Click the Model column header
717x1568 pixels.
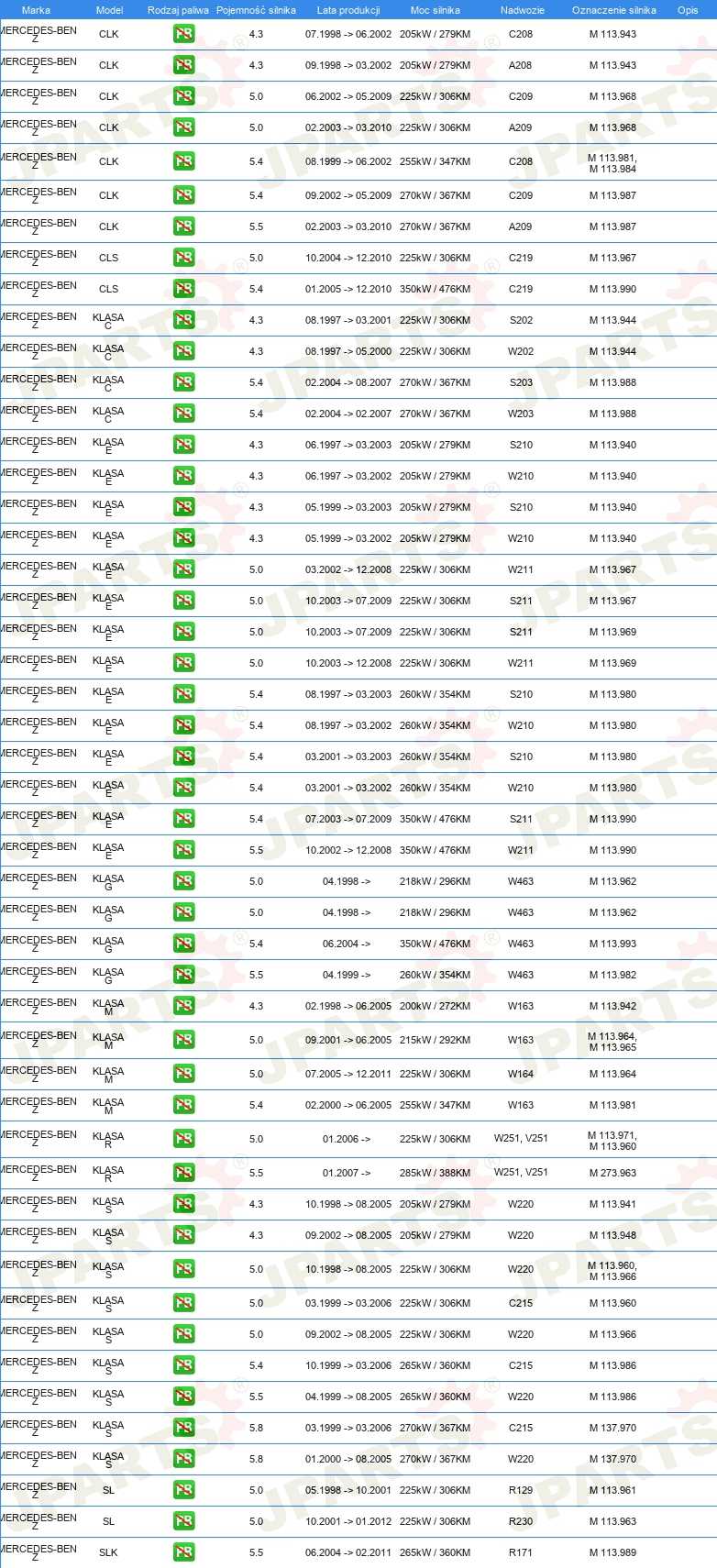tap(109, 10)
